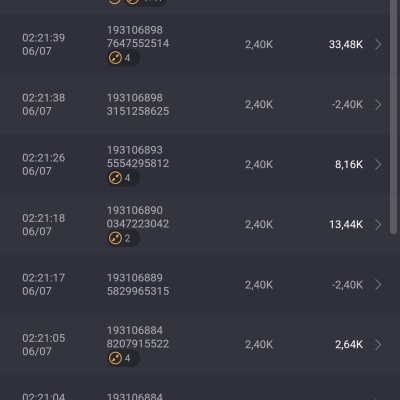
Task: Open chevron next to 2,64K payout
Action: point(378,344)
